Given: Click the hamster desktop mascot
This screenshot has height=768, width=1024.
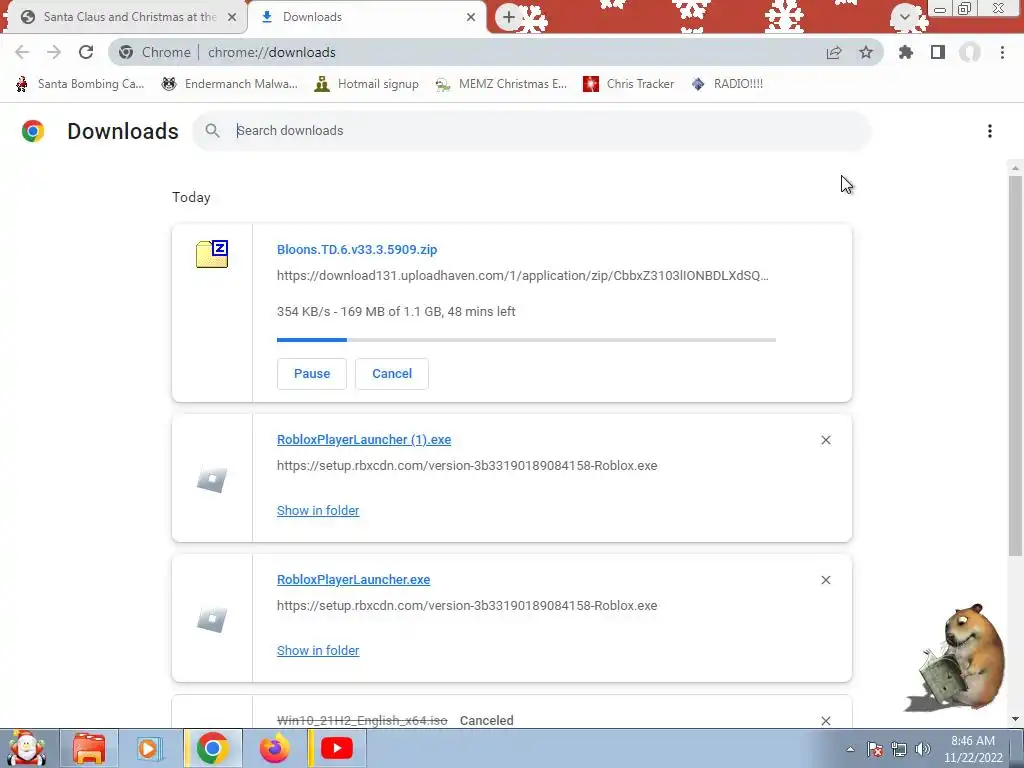Looking at the screenshot, I should [x=957, y=658].
